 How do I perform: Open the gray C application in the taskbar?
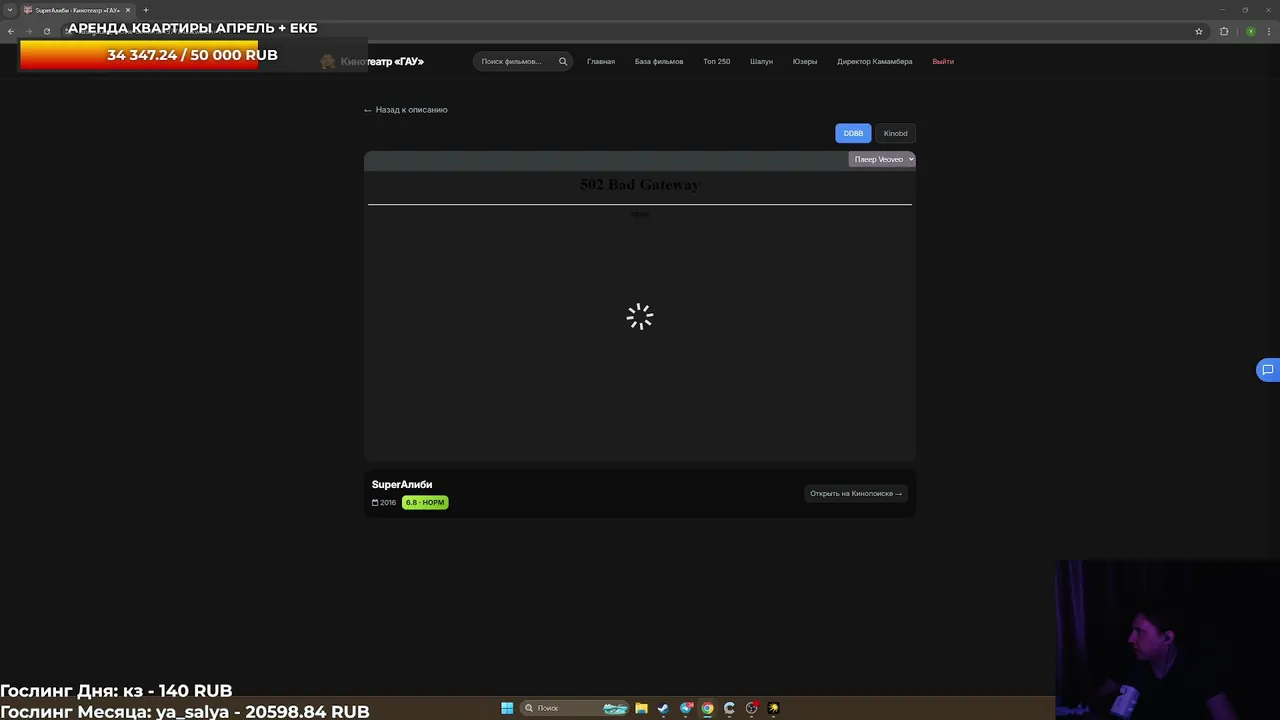[x=730, y=708]
